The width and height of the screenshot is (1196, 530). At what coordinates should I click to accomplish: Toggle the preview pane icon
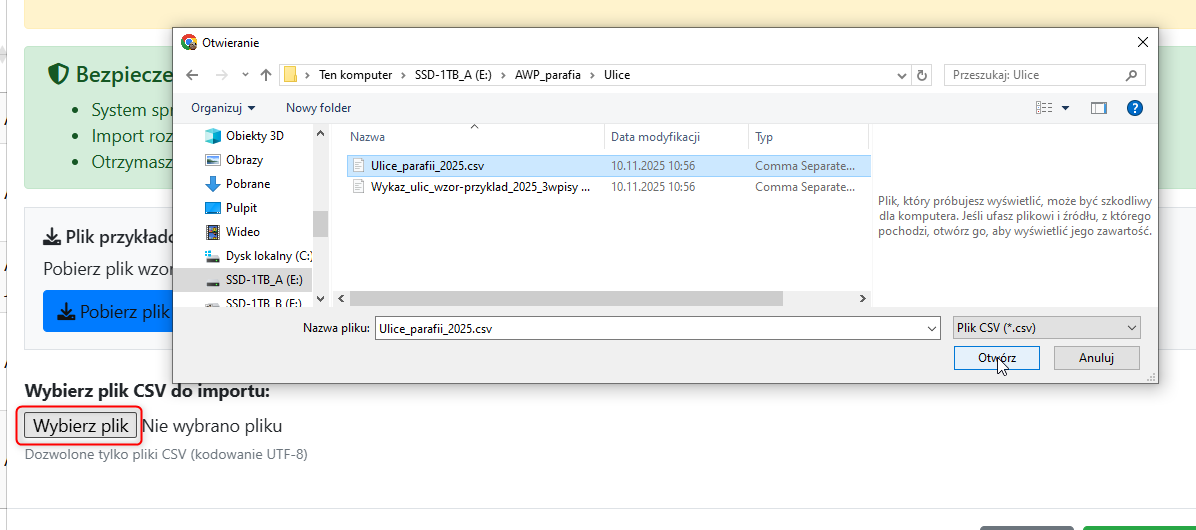1099,108
